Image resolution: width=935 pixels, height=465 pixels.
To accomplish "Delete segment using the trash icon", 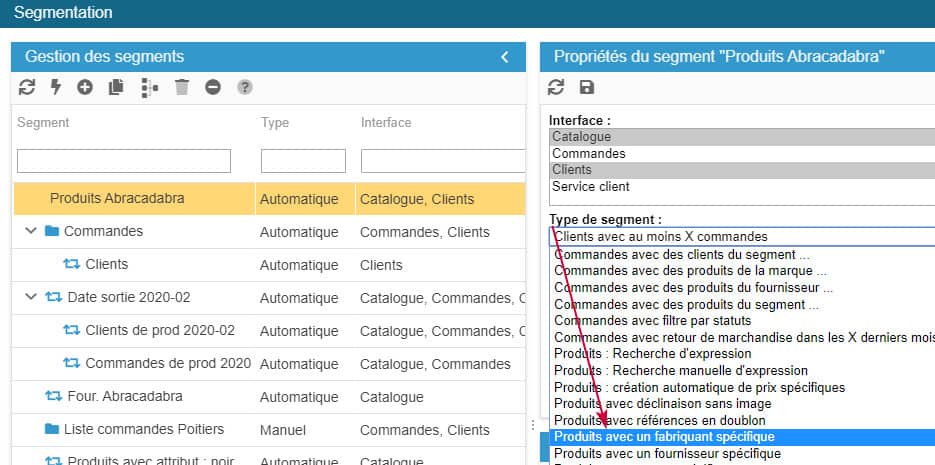I will 181,87.
